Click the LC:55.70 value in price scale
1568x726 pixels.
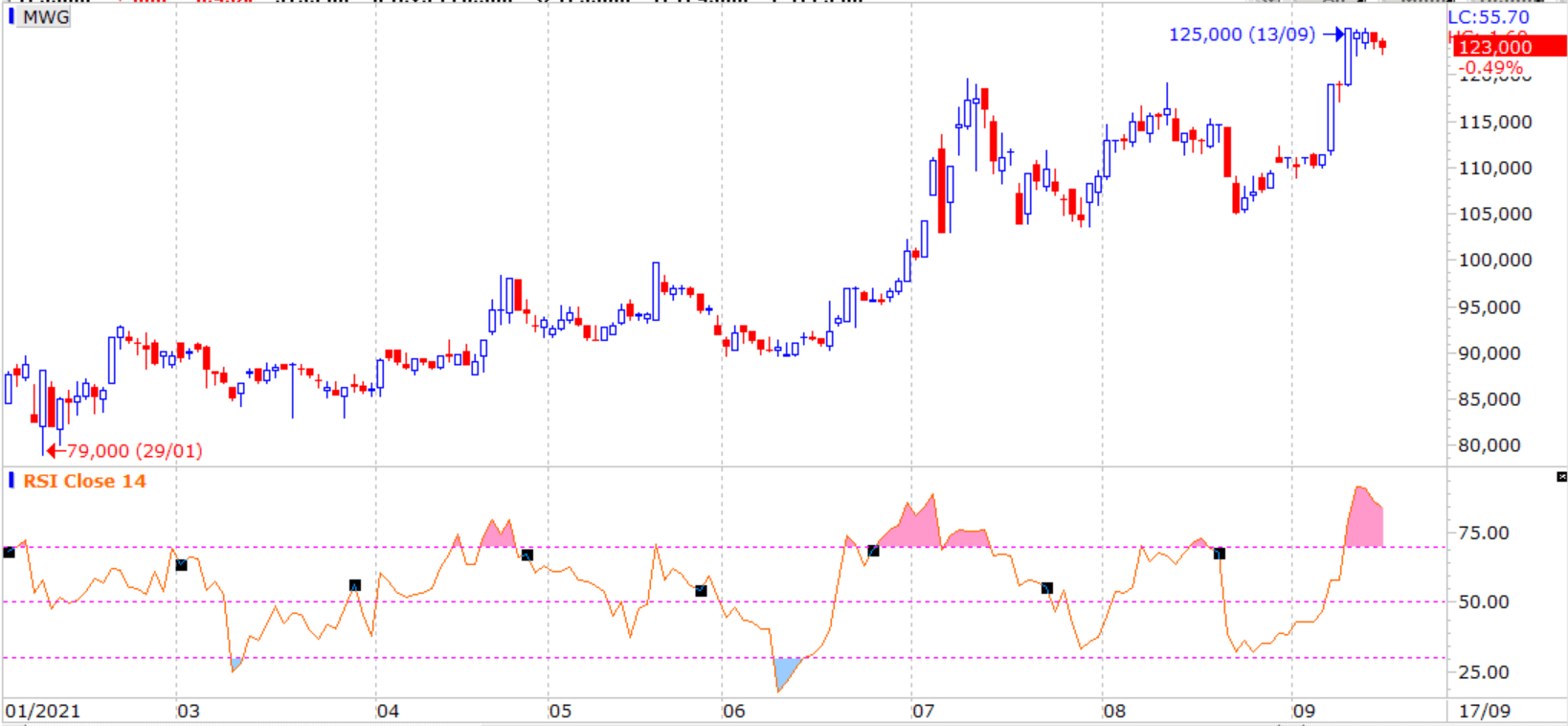[1488, 17]
